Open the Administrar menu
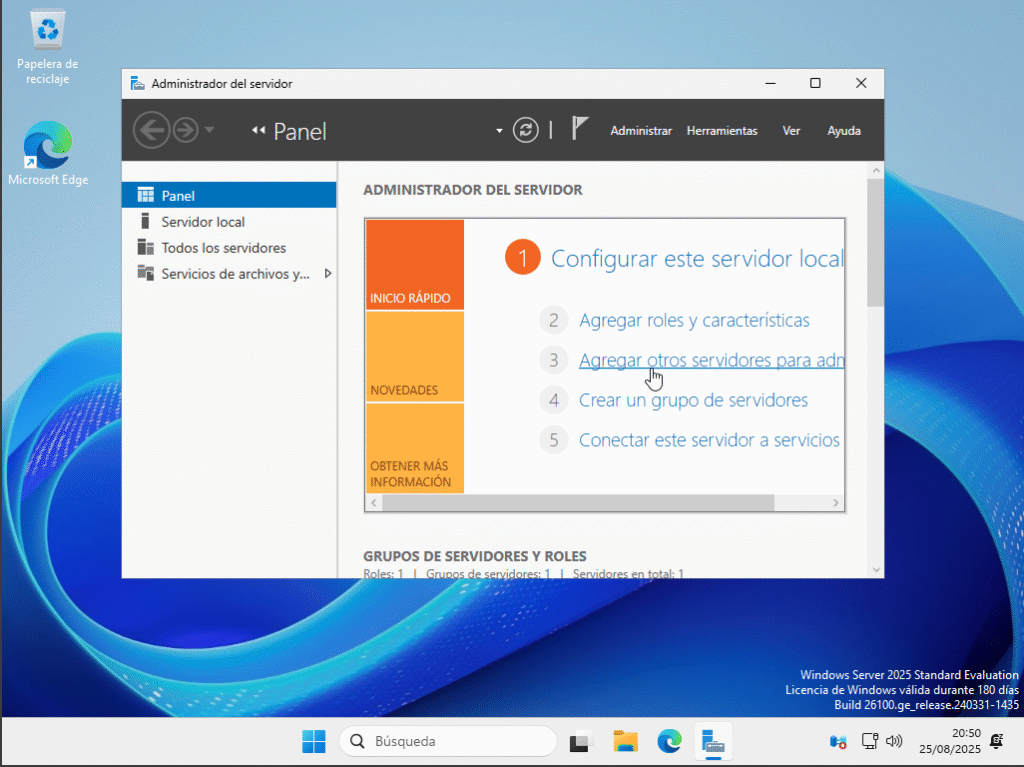The width and height of the screenshot is (1024, 767). pyautogui.click(x=641, y=131)
